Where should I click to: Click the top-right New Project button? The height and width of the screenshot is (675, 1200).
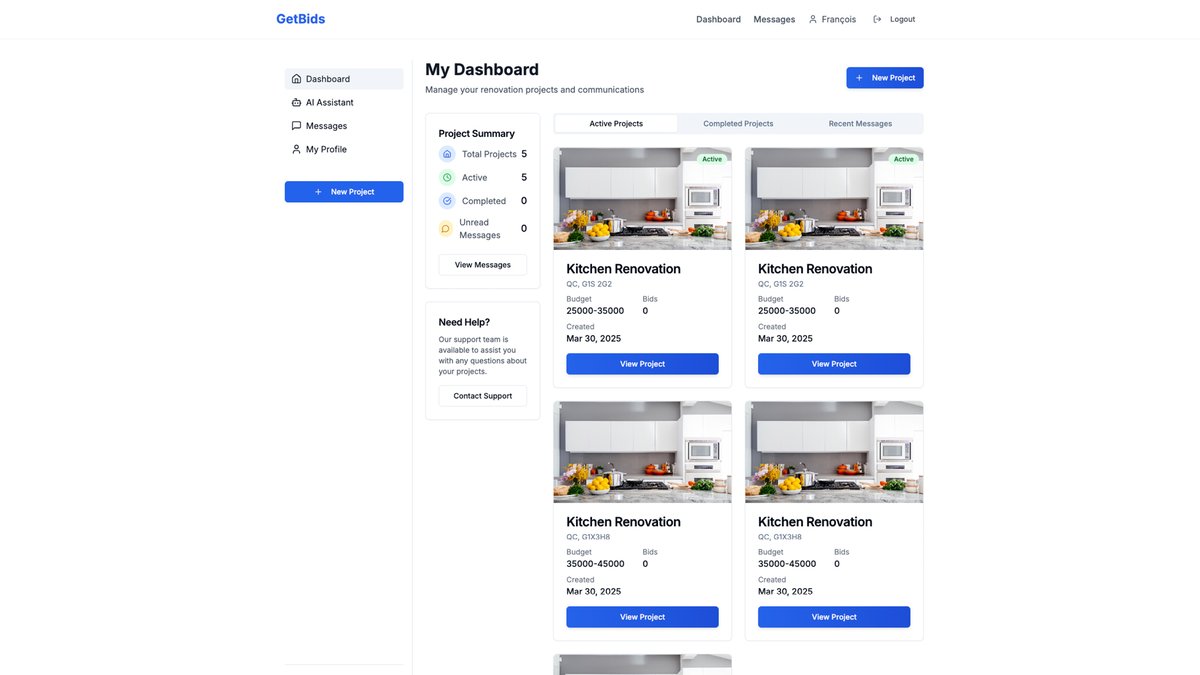(885, 78)
